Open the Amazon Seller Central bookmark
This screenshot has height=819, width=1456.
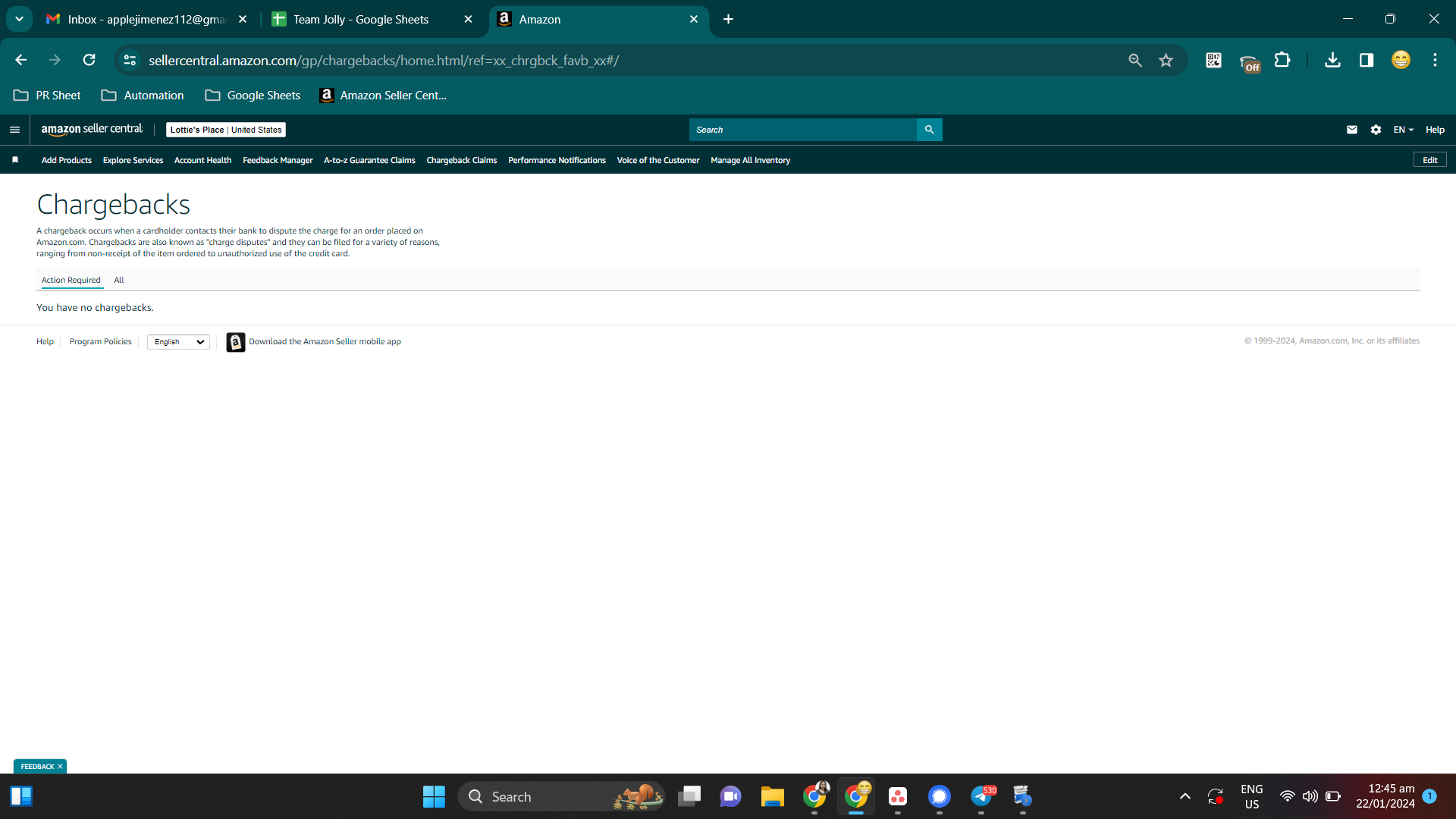point(384,96)
